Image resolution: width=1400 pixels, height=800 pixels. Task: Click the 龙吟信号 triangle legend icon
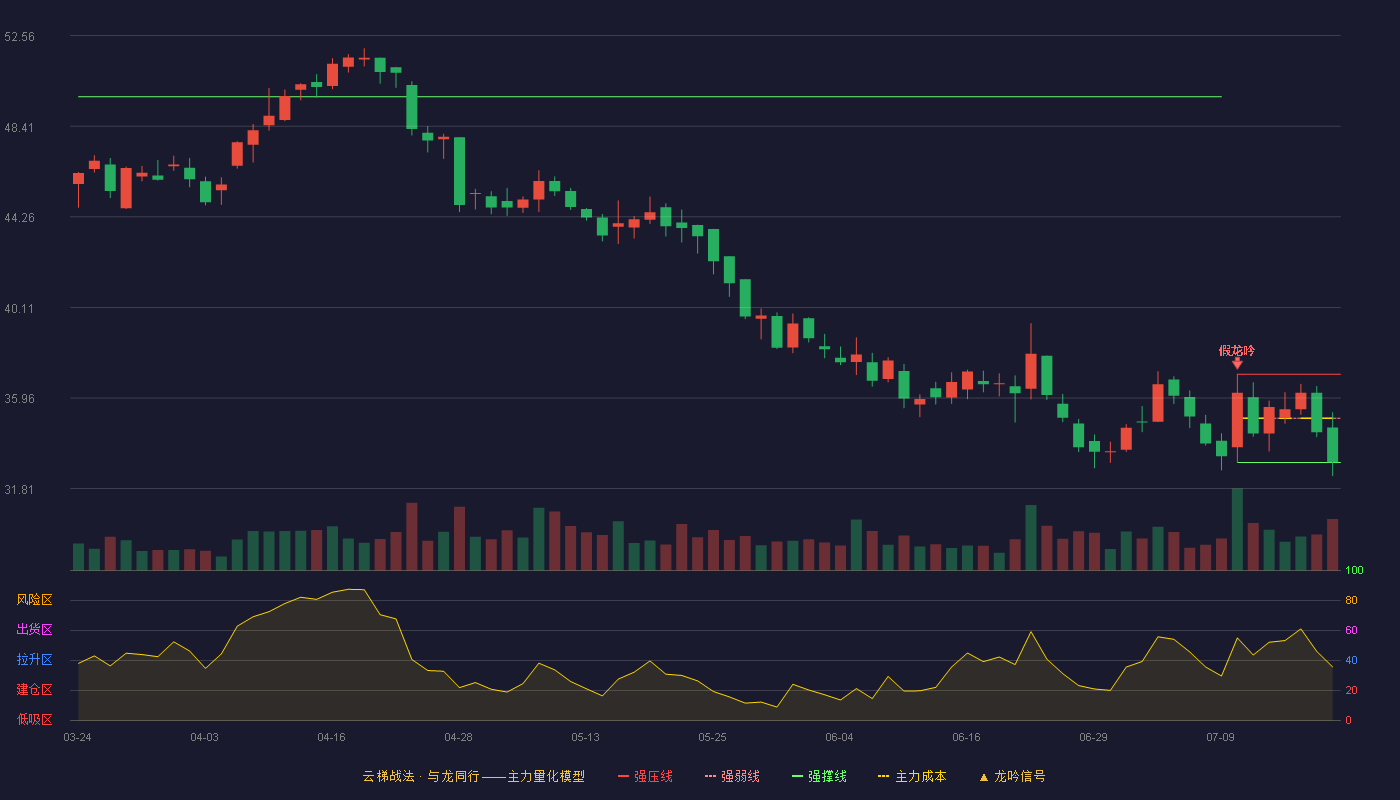pos(983,776)
